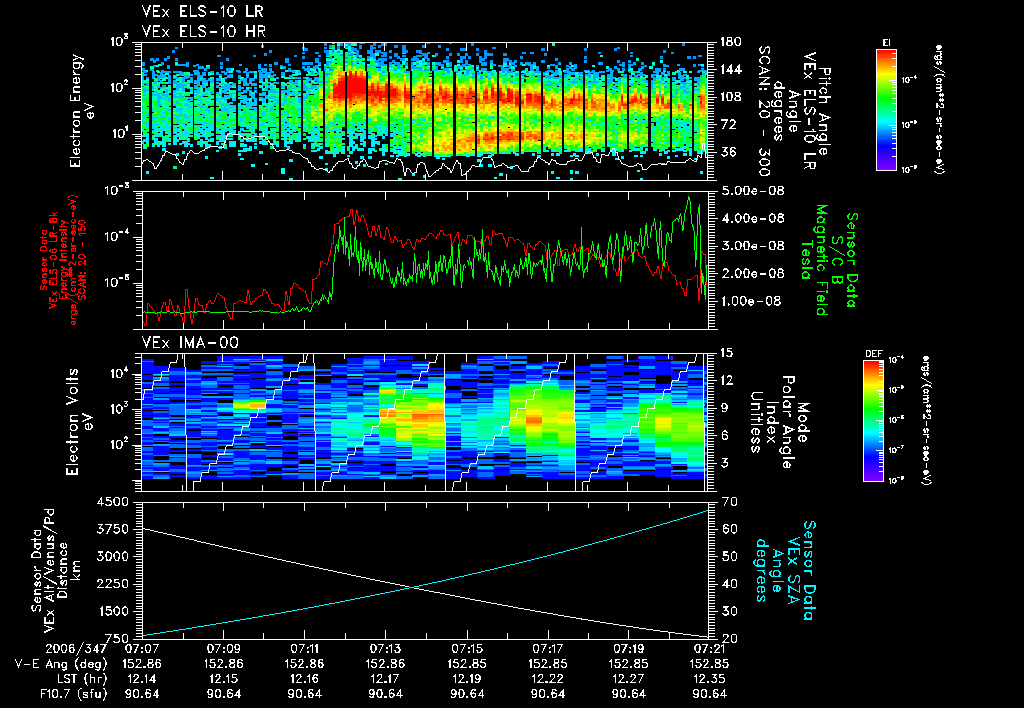Click the altitude axis tick 1500
1024x708 pixels.
(x=112, y=611)
